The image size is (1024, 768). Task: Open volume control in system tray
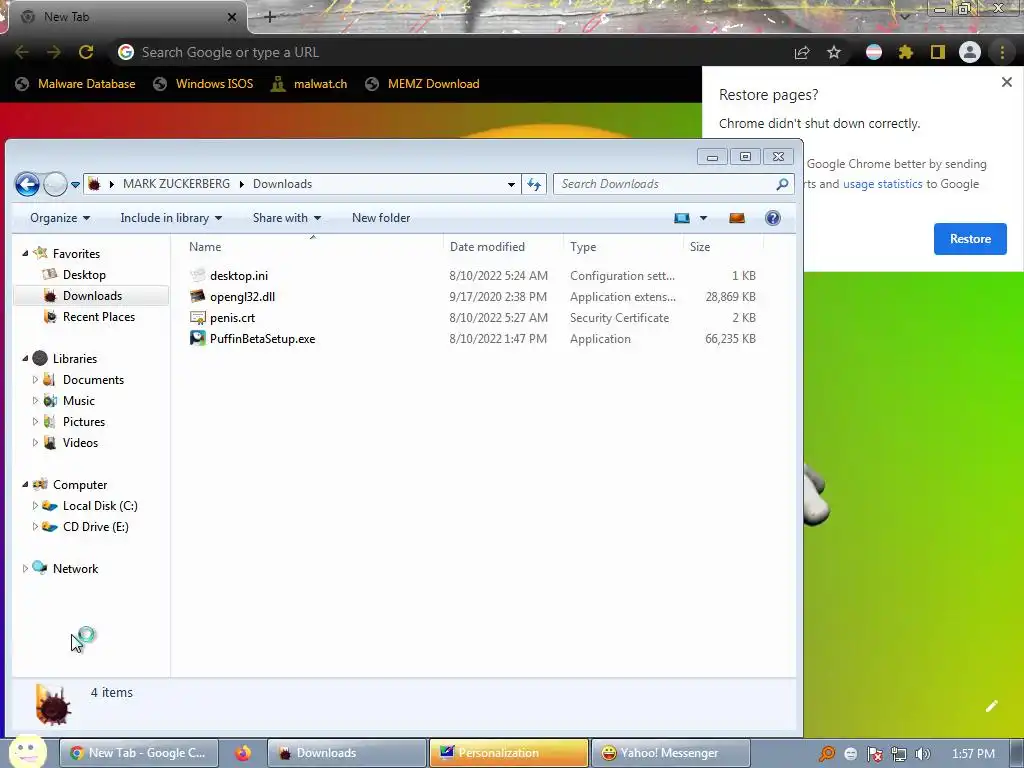pos(922,754)
